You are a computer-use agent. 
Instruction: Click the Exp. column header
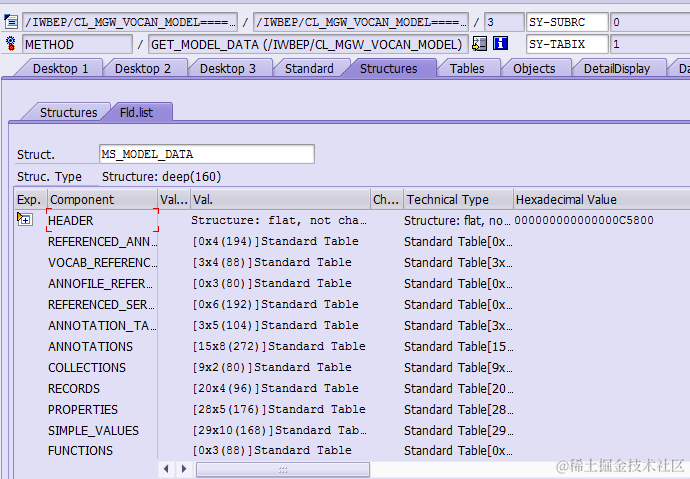(x=31, y=200)
